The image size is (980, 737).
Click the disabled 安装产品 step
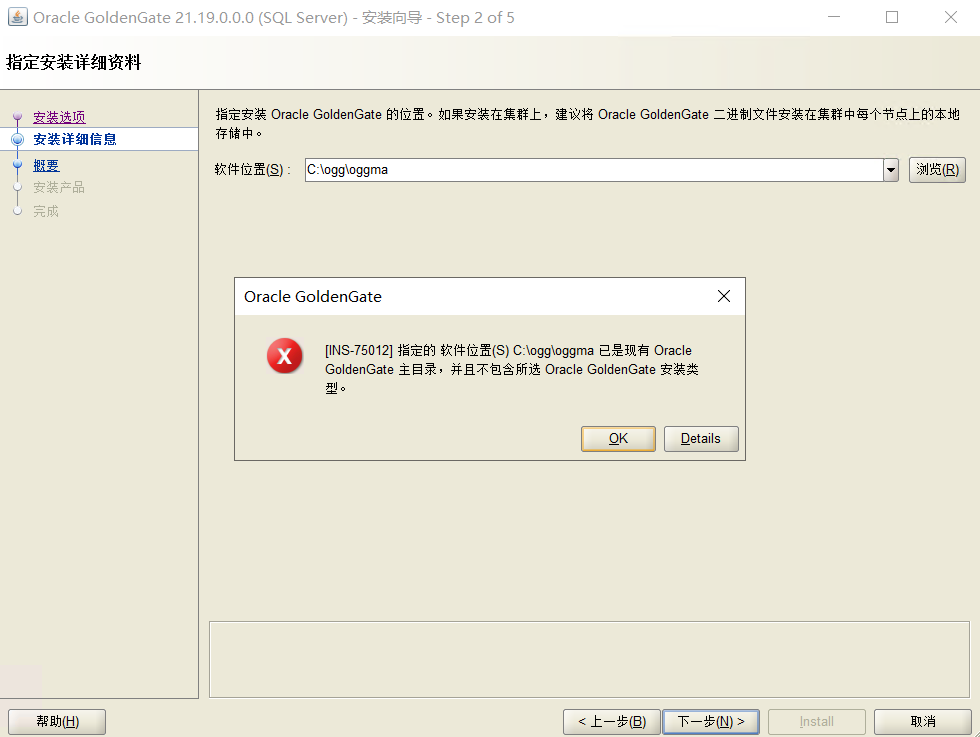pos(59,188)
